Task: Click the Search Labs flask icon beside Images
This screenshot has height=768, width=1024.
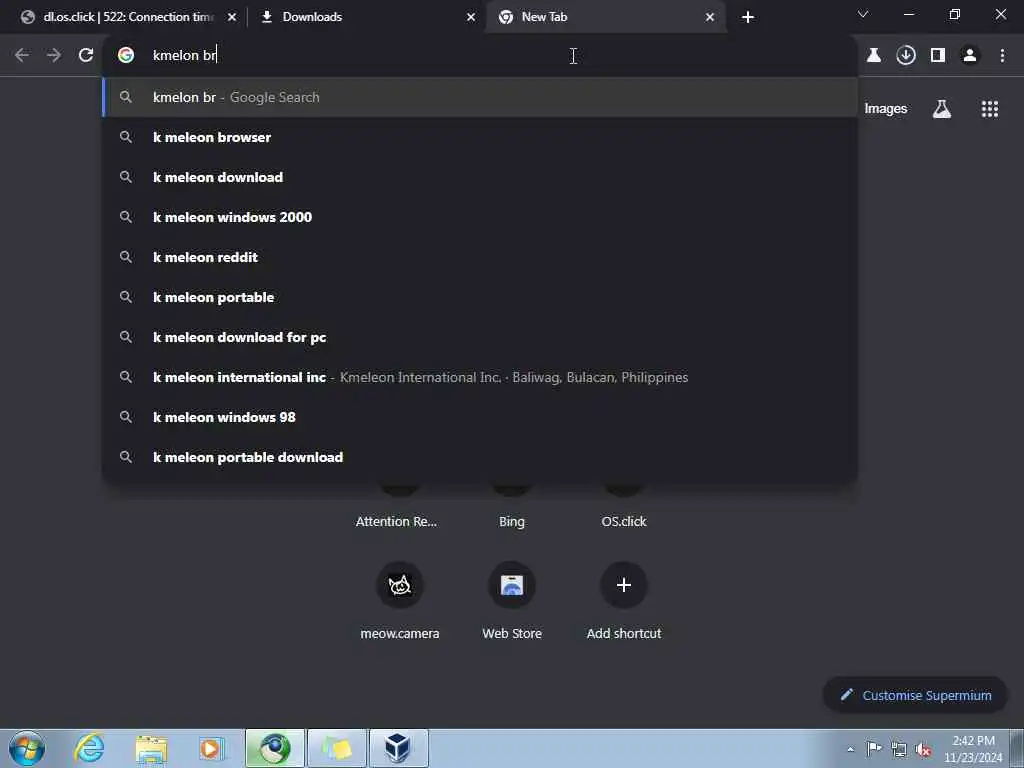Action: point(942,109)
